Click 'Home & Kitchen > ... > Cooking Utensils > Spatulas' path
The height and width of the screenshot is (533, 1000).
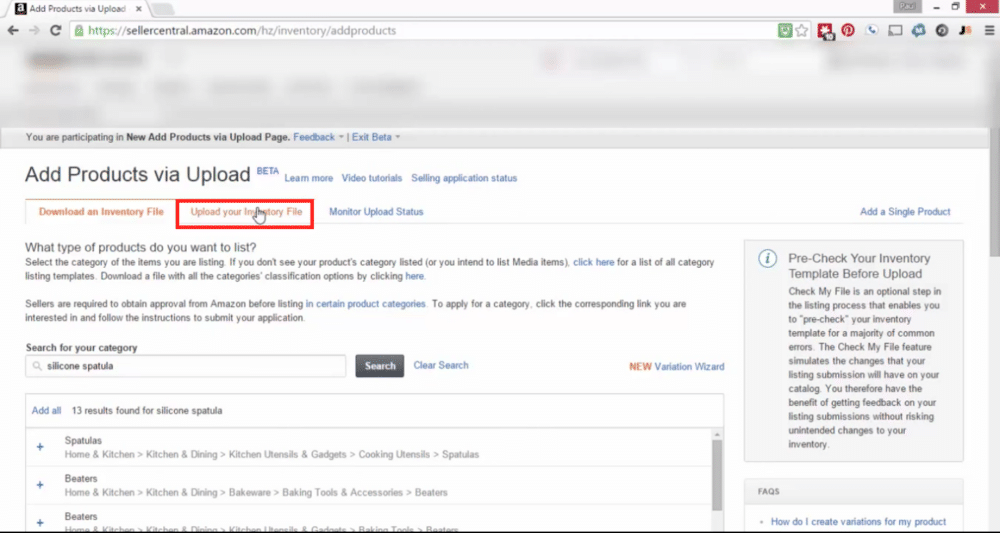[x=272, y=455]
